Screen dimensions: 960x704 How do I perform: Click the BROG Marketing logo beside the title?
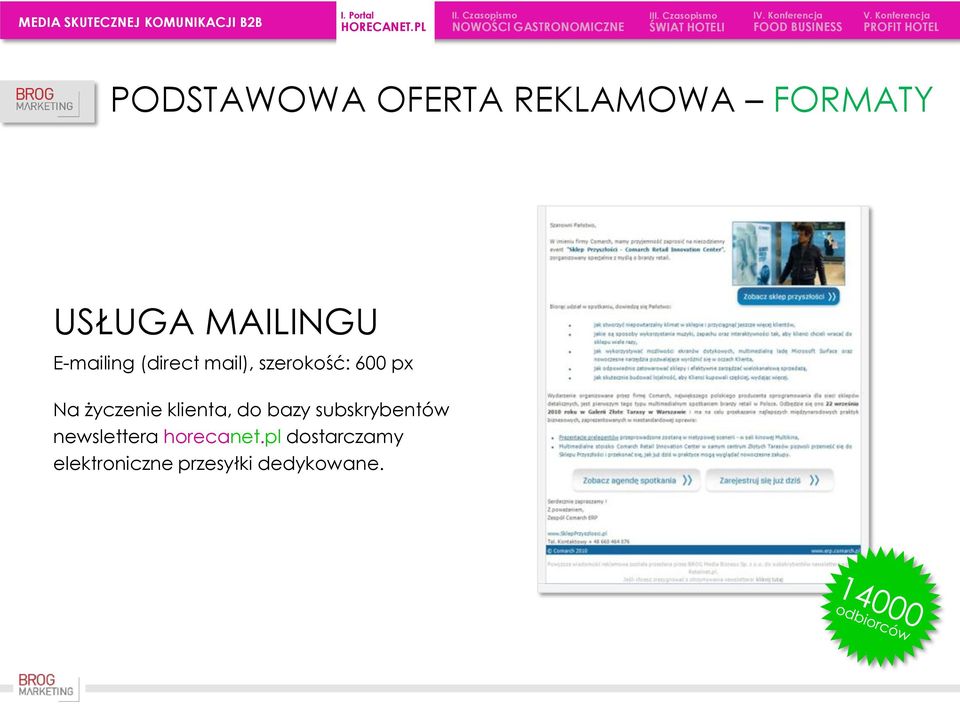(48, 101)
